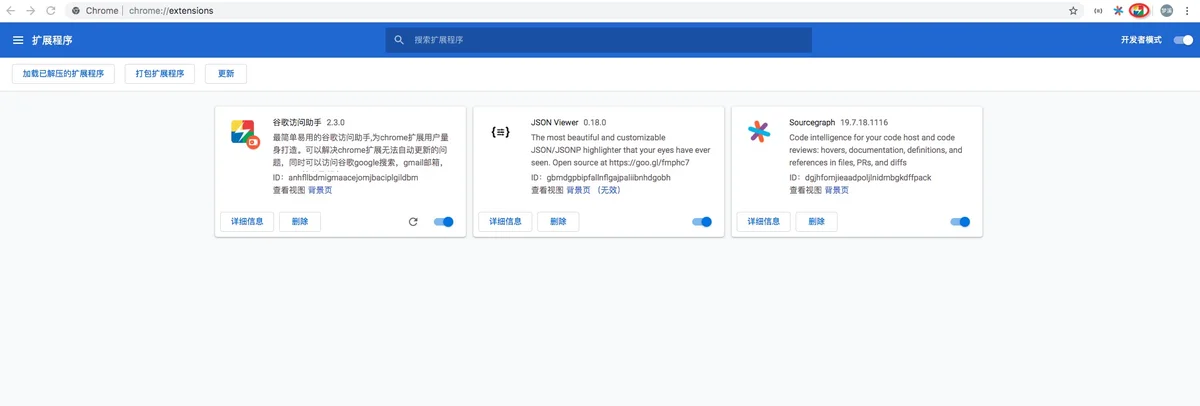This screenshot has height=406, width=1200.
Task: Click the browser forward arrow
Action: click(x=32, y=10)
